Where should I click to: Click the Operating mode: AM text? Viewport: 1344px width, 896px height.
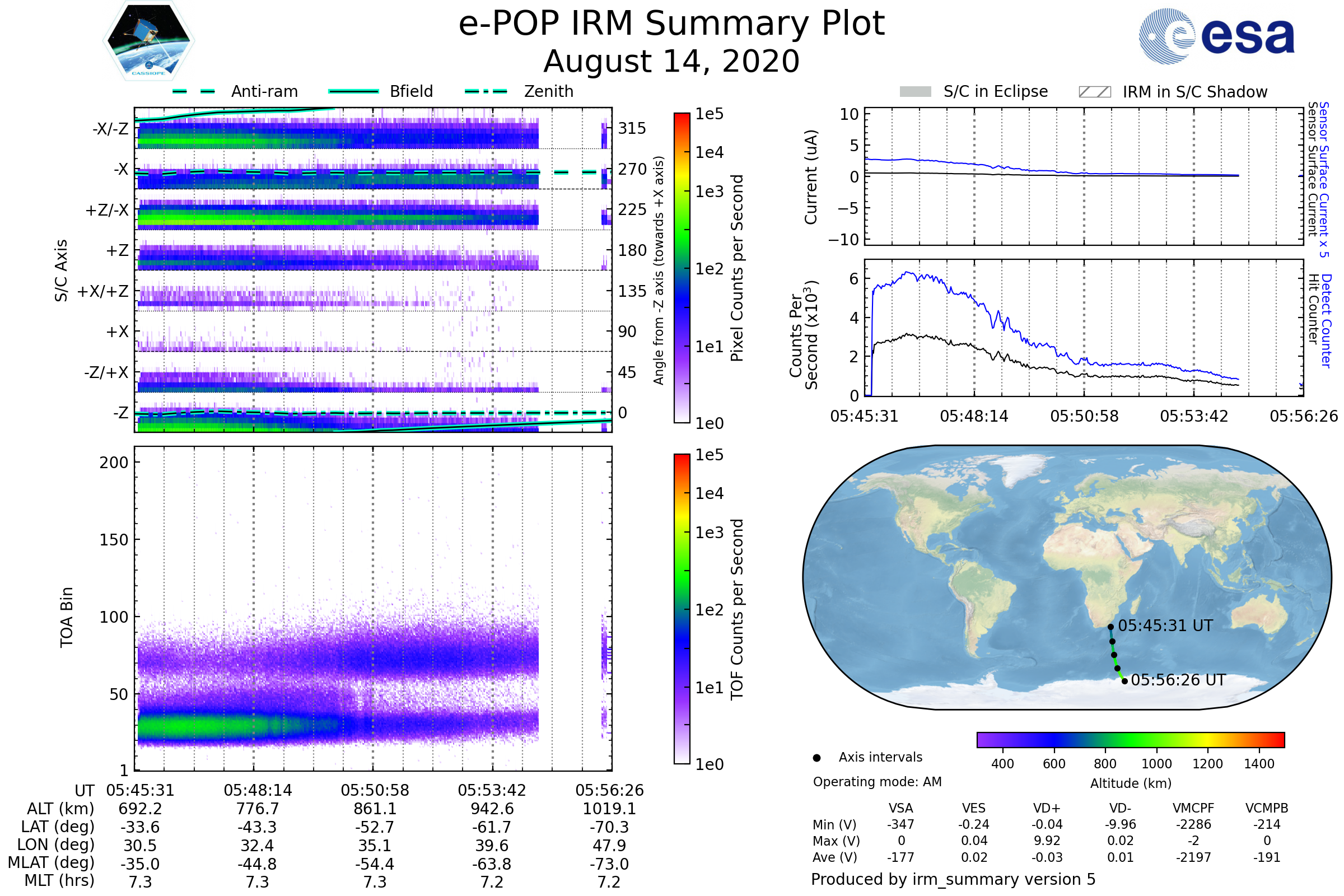[x=877, y=782]
